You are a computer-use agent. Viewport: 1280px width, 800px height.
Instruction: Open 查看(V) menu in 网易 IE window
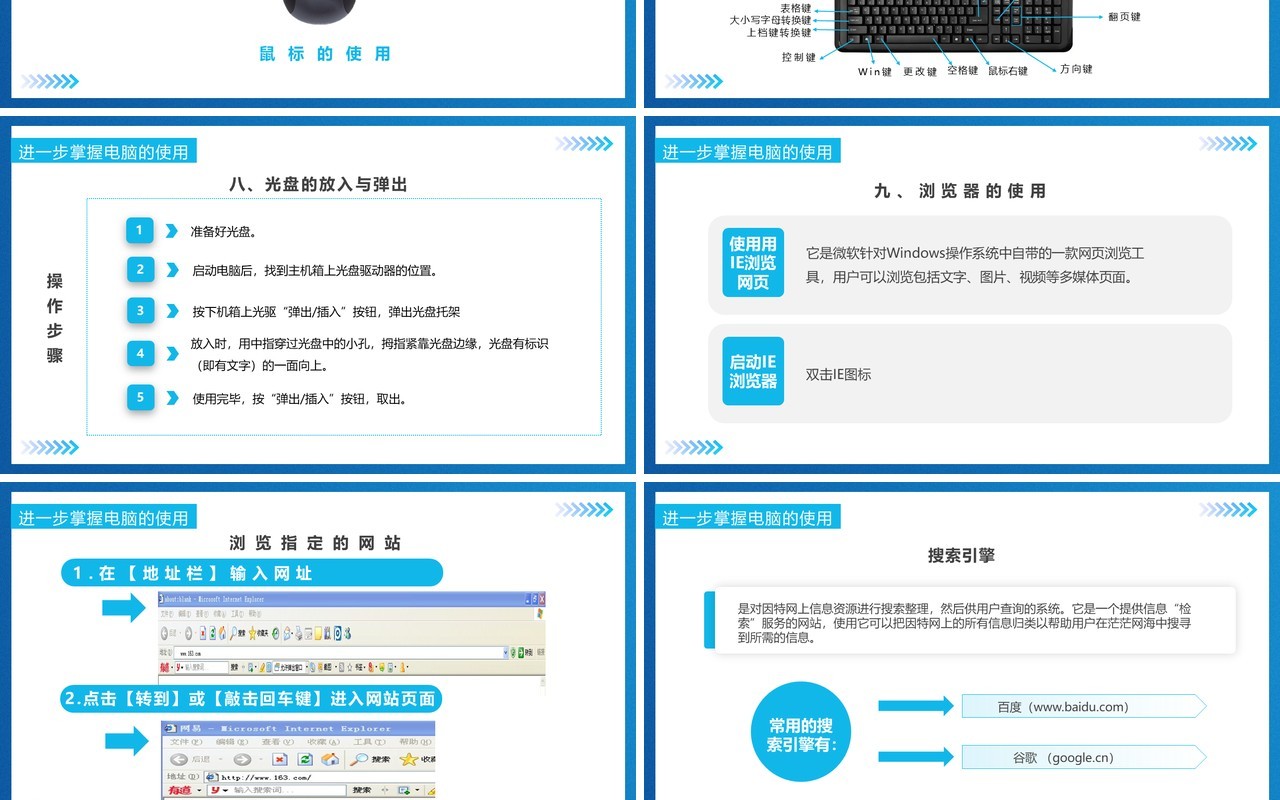click(278, 742)
